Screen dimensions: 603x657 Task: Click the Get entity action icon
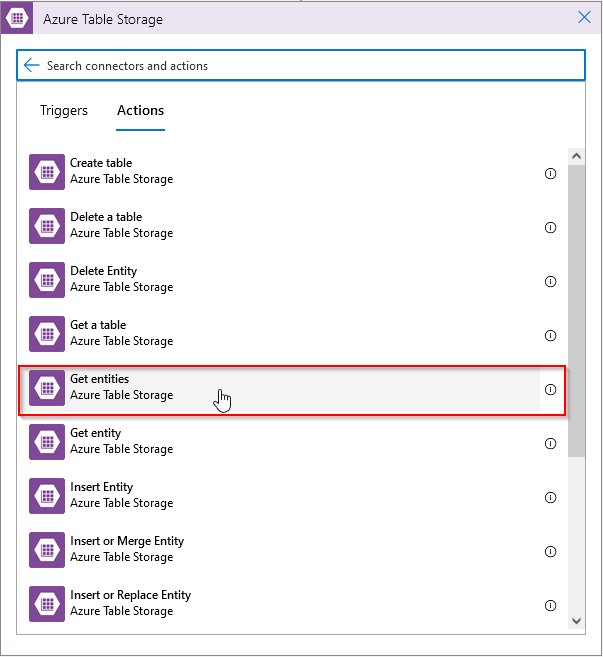point(47,442)
